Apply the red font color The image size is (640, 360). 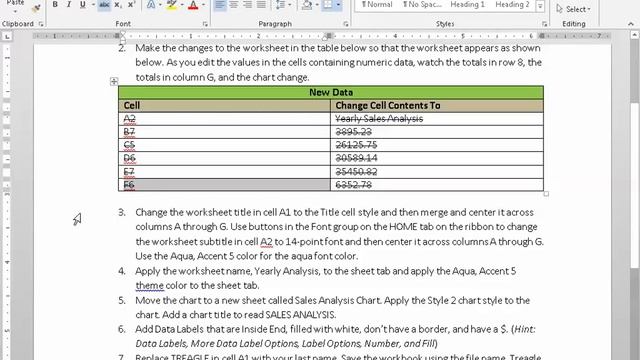pos(193,4)
